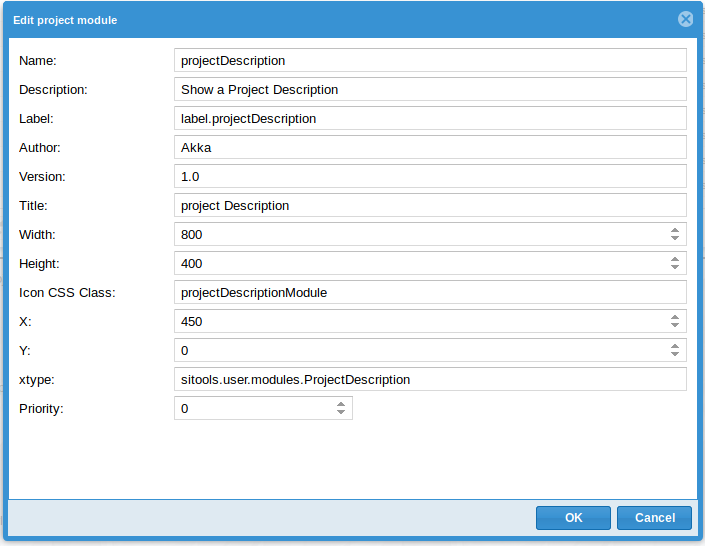Increment the X position spinner

(x=674, y=317)
